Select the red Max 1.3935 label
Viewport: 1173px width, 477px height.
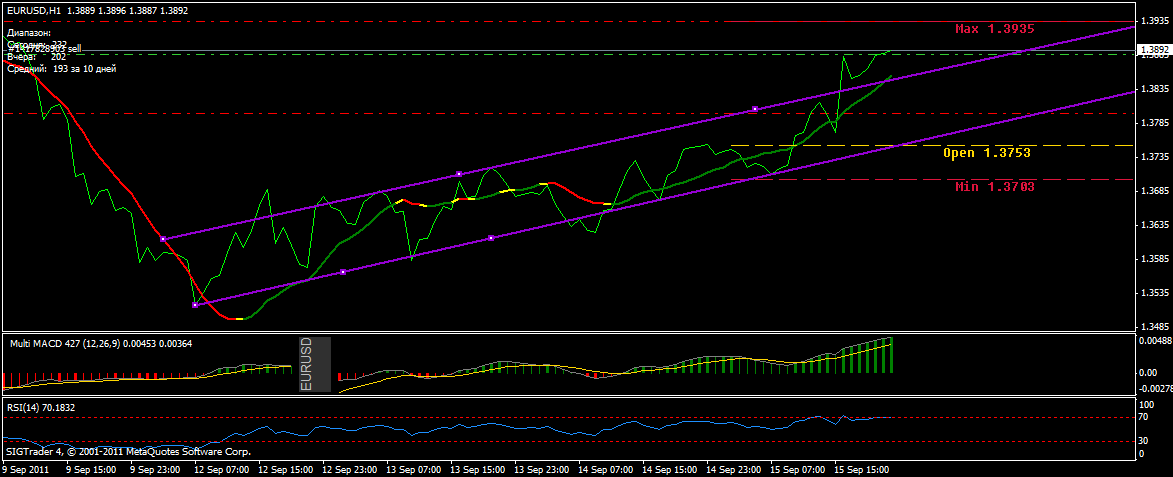(x=994, y=29)
